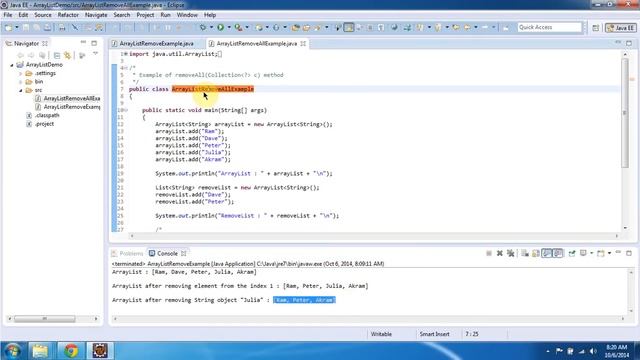Toggle Show Console on standard output change

tap(547, 253)
